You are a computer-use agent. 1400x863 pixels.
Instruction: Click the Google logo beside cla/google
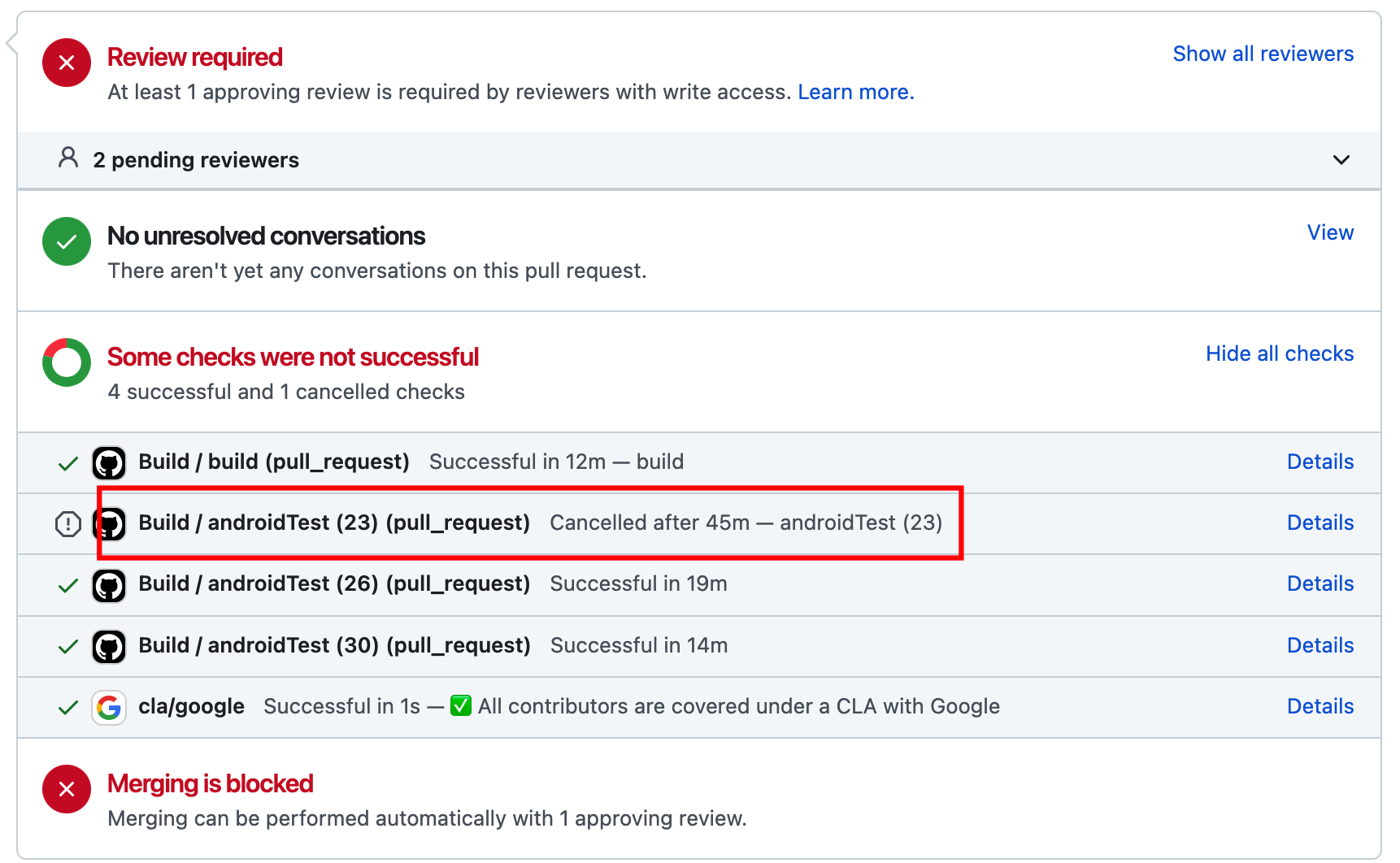tap(109, 708)
